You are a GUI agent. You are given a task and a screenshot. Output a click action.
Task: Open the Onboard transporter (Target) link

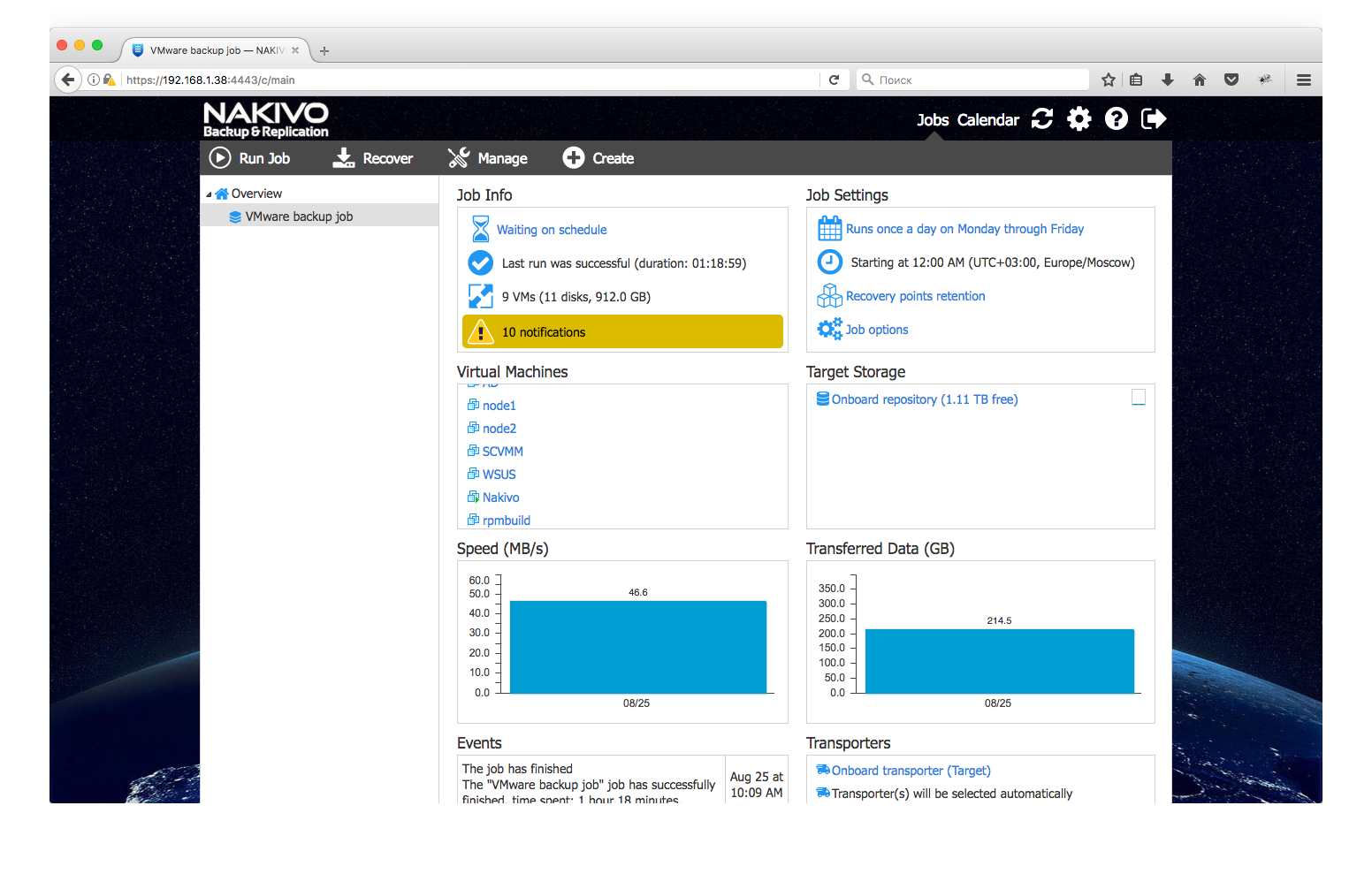click(911, 771)
